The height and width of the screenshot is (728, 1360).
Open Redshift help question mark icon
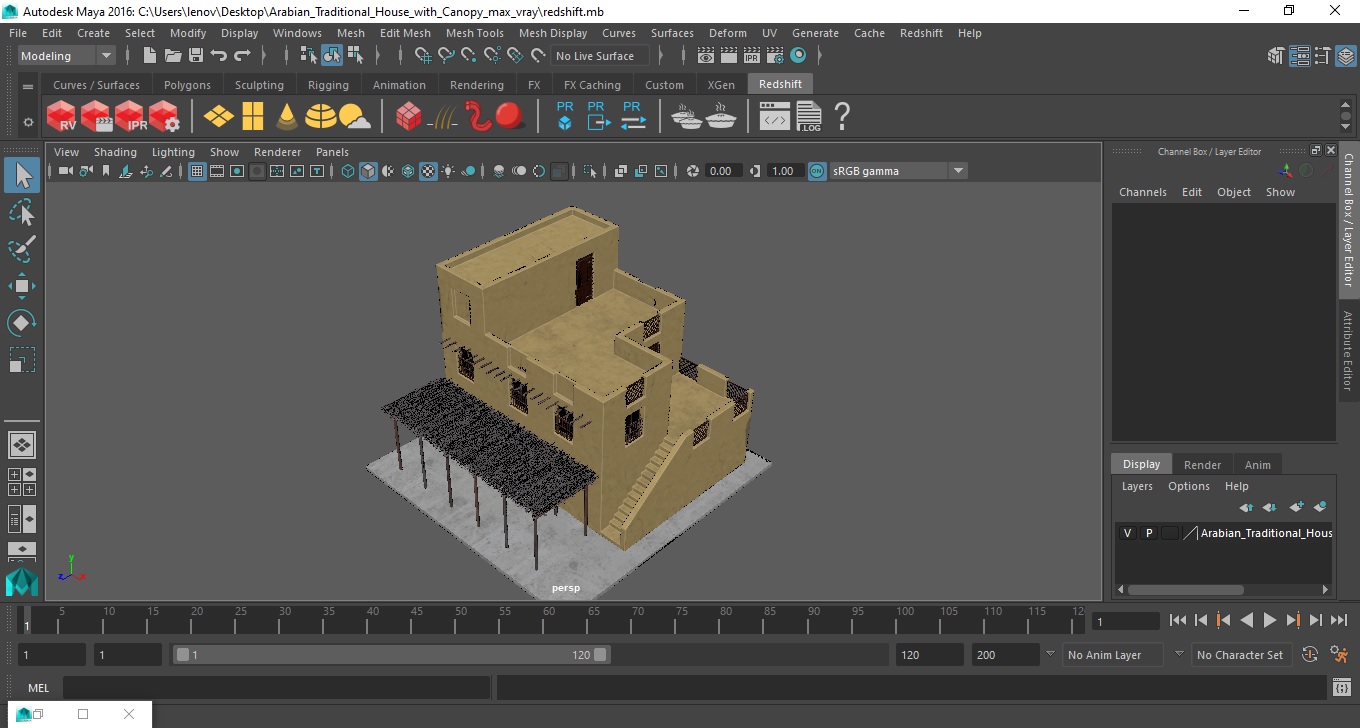point(842,116)
